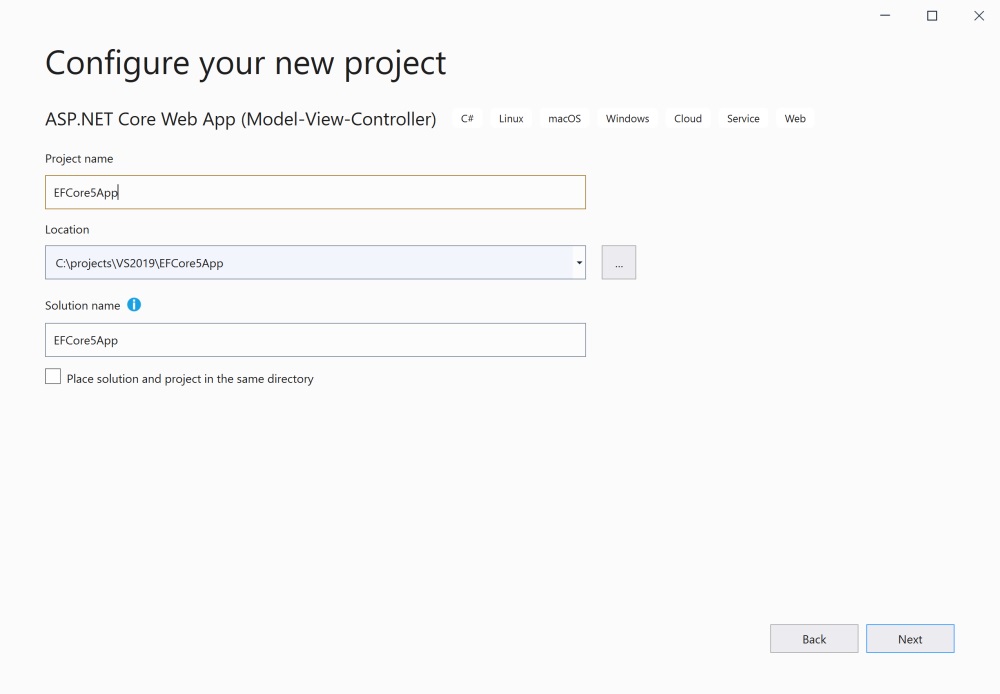
Task: Click 'ASP.NET Core Web App (Model-View-Controller)' heading
Action: point(240,119)
